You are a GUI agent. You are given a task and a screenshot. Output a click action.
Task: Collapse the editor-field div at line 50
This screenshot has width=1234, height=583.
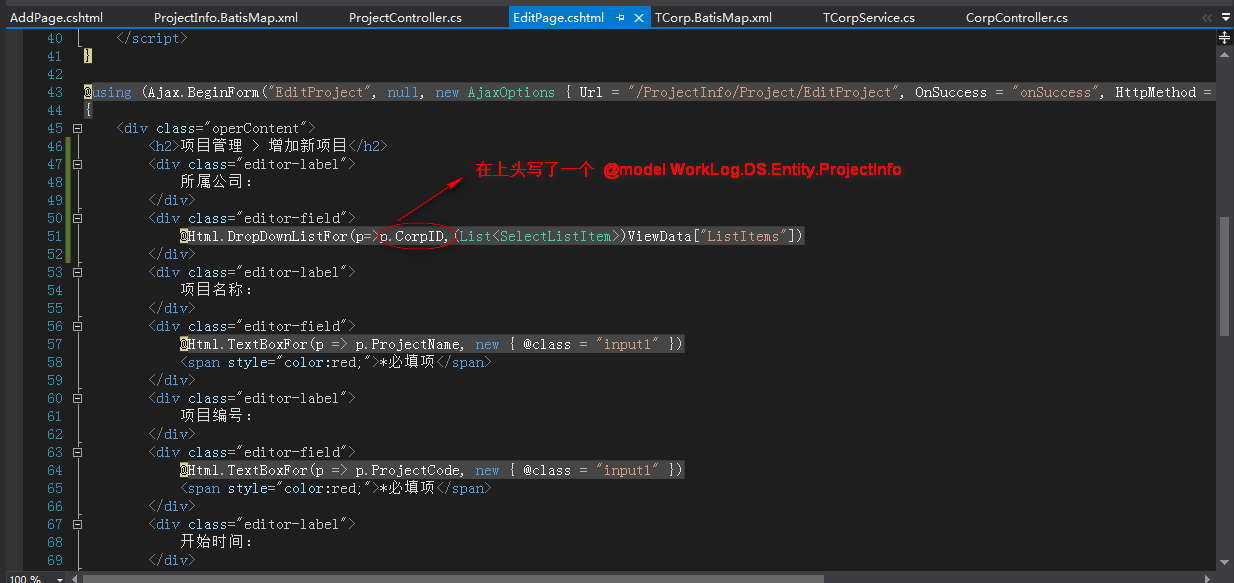pyautogui.click(x=77, y=218)
